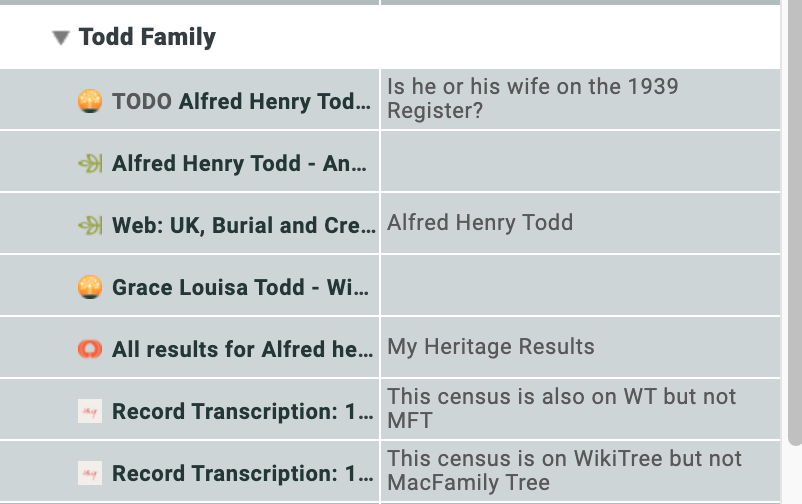The image size is (802, 504).
Task: Select the Todd Family group heading
Action: pos(147,38)
